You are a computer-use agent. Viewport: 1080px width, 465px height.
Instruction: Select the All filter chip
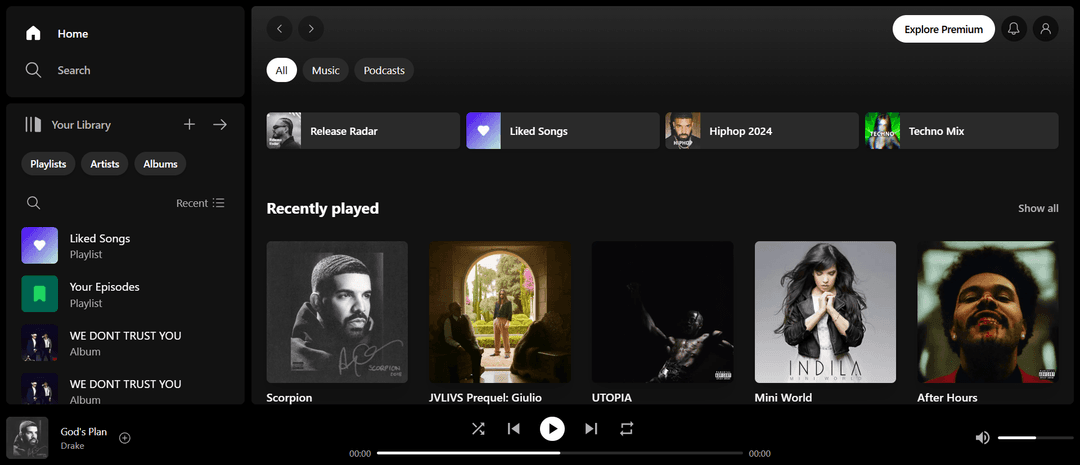282,70
